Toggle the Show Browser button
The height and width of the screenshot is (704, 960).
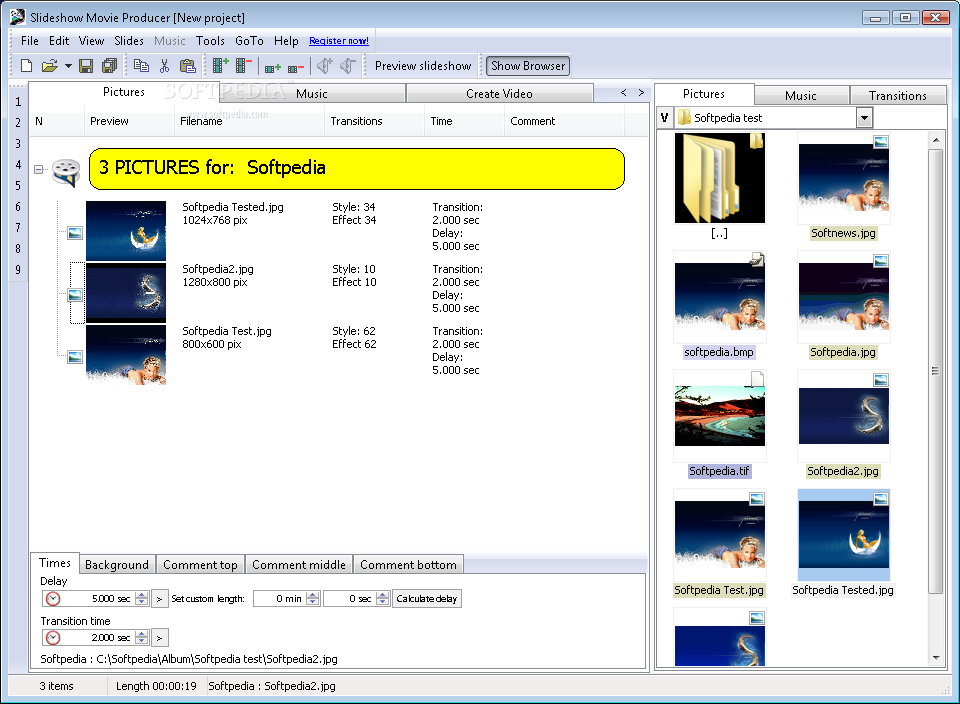coord(528,66)
